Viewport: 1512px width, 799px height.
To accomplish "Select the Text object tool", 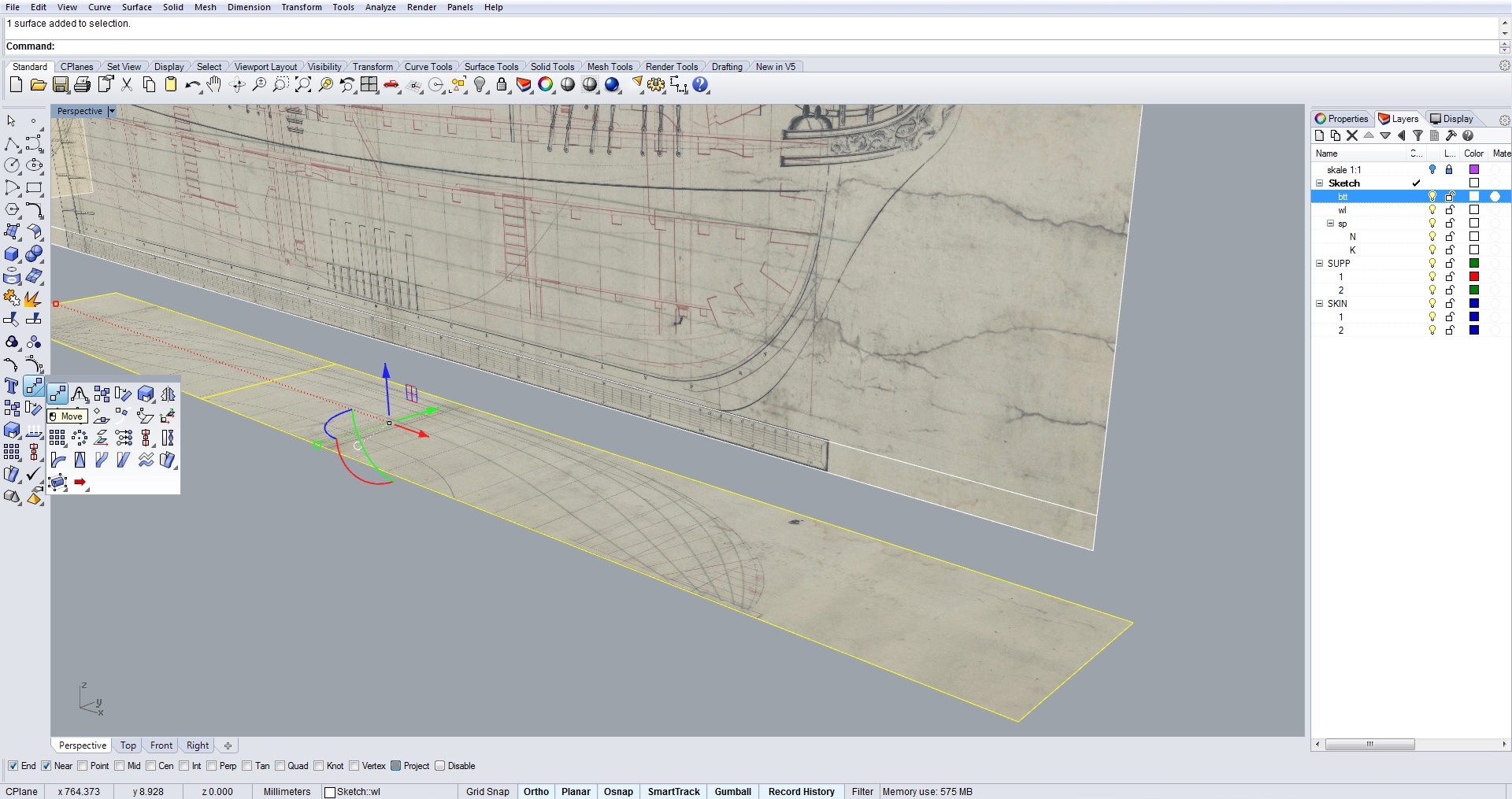I will [12, 386].
